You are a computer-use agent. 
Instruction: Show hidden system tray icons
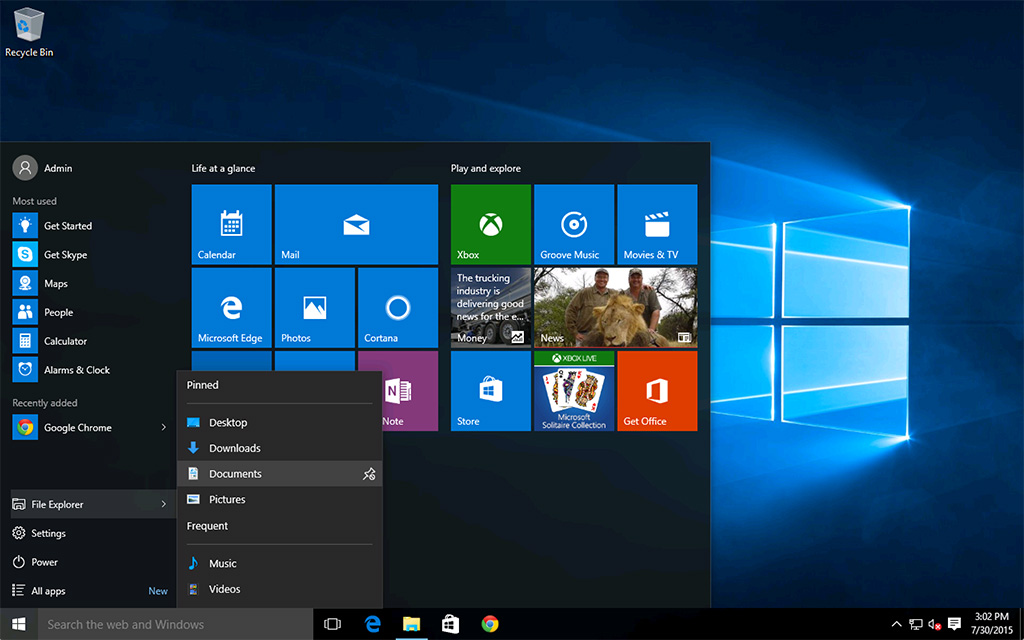pos(897,624)
